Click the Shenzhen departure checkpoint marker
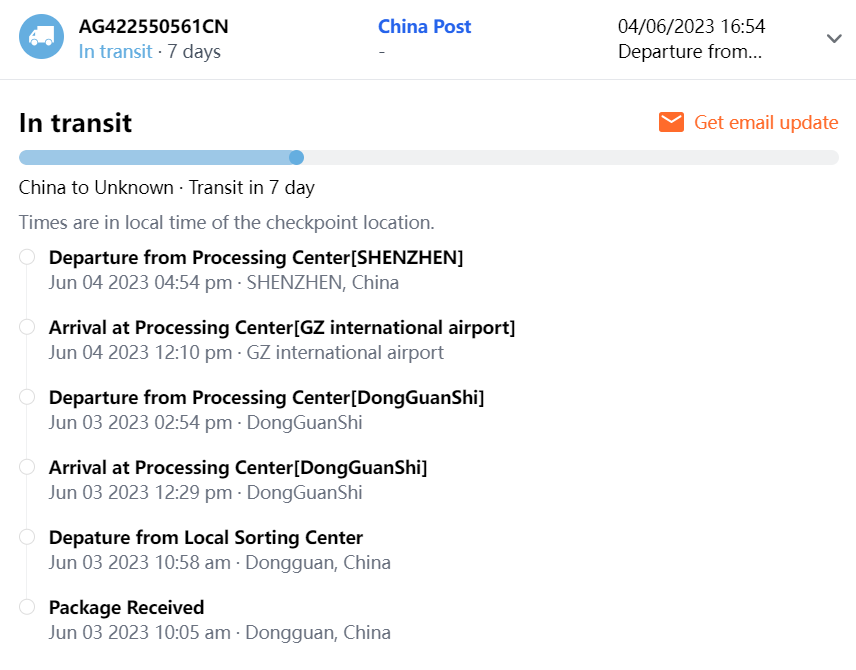The width and height of the screenshot is (856, 670). click(x=27, y=258)
